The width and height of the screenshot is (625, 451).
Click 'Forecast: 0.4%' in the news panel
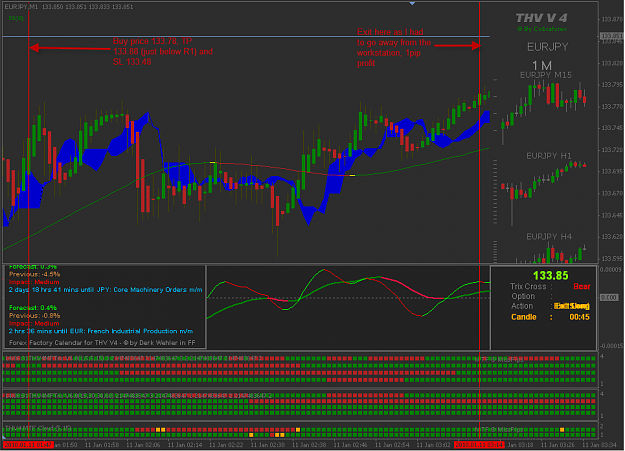pos(33,308)
